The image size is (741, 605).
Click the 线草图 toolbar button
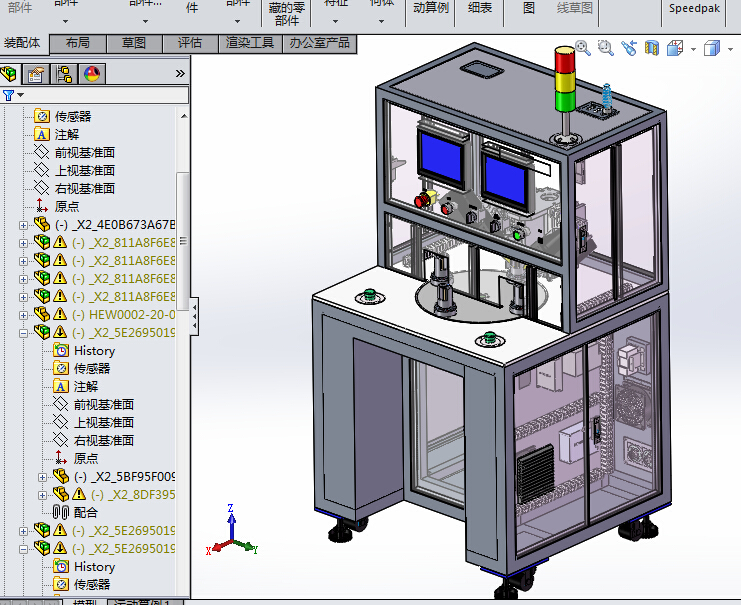(574, 9)
